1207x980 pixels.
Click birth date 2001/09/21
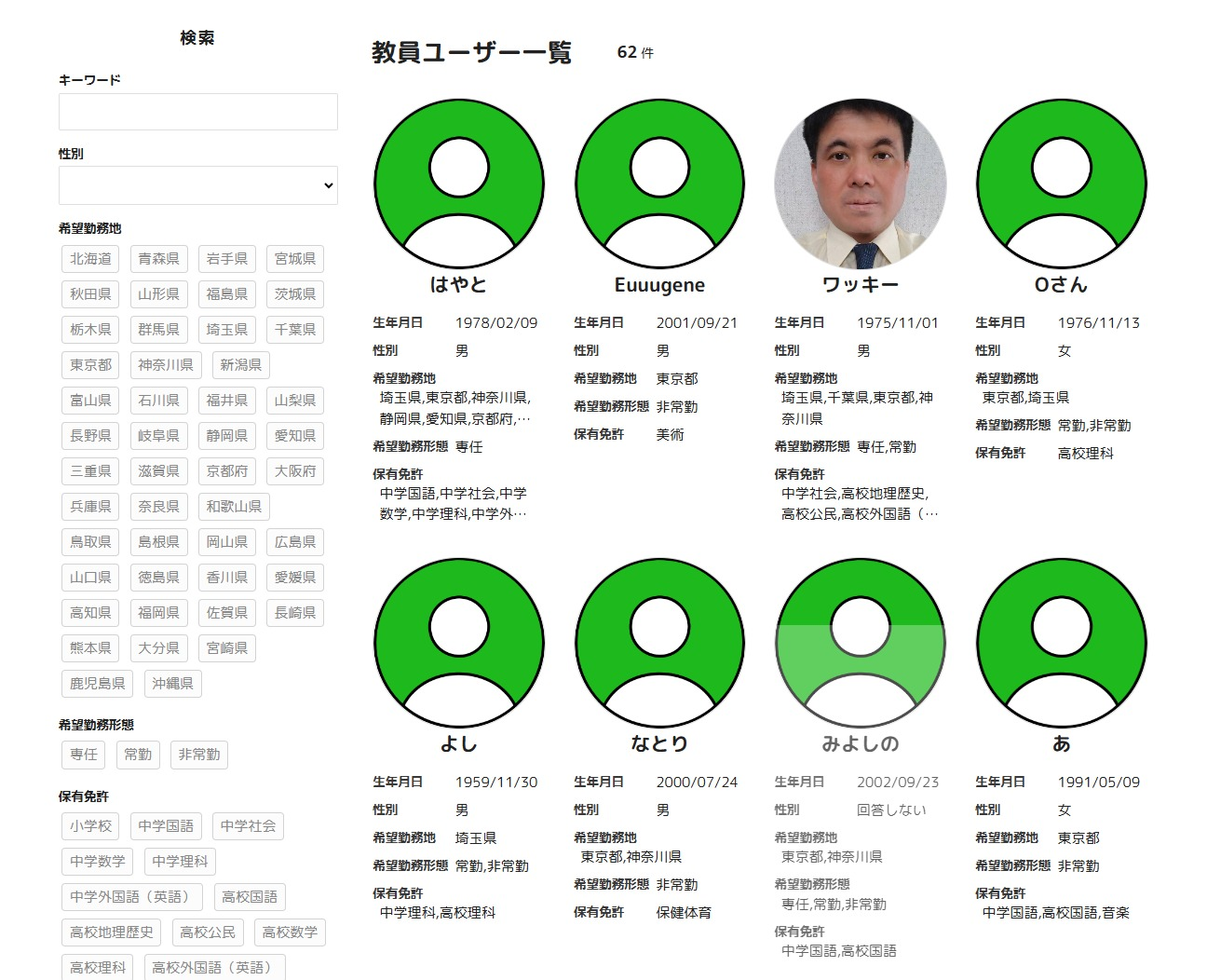click(697, 323)
